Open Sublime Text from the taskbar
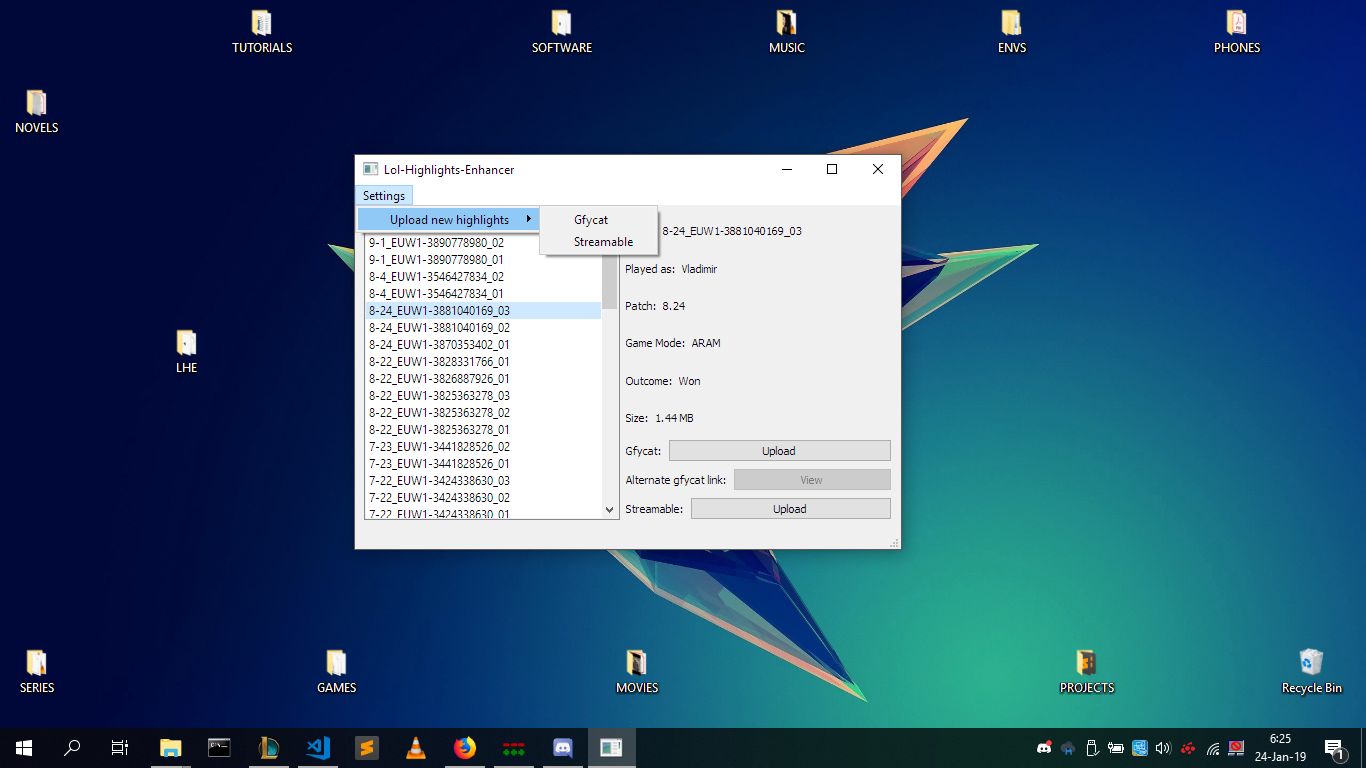This screenshot has width=1366, height=768. 366,747
